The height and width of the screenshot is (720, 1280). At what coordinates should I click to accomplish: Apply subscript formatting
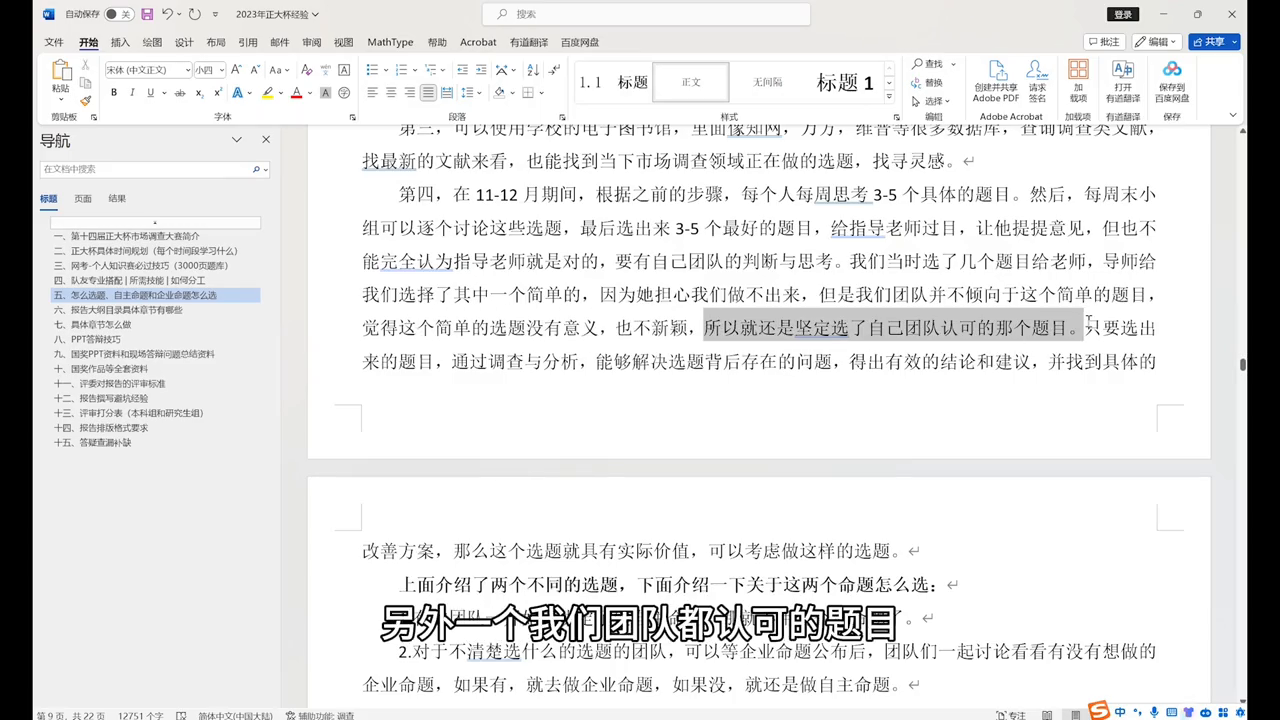199,93
